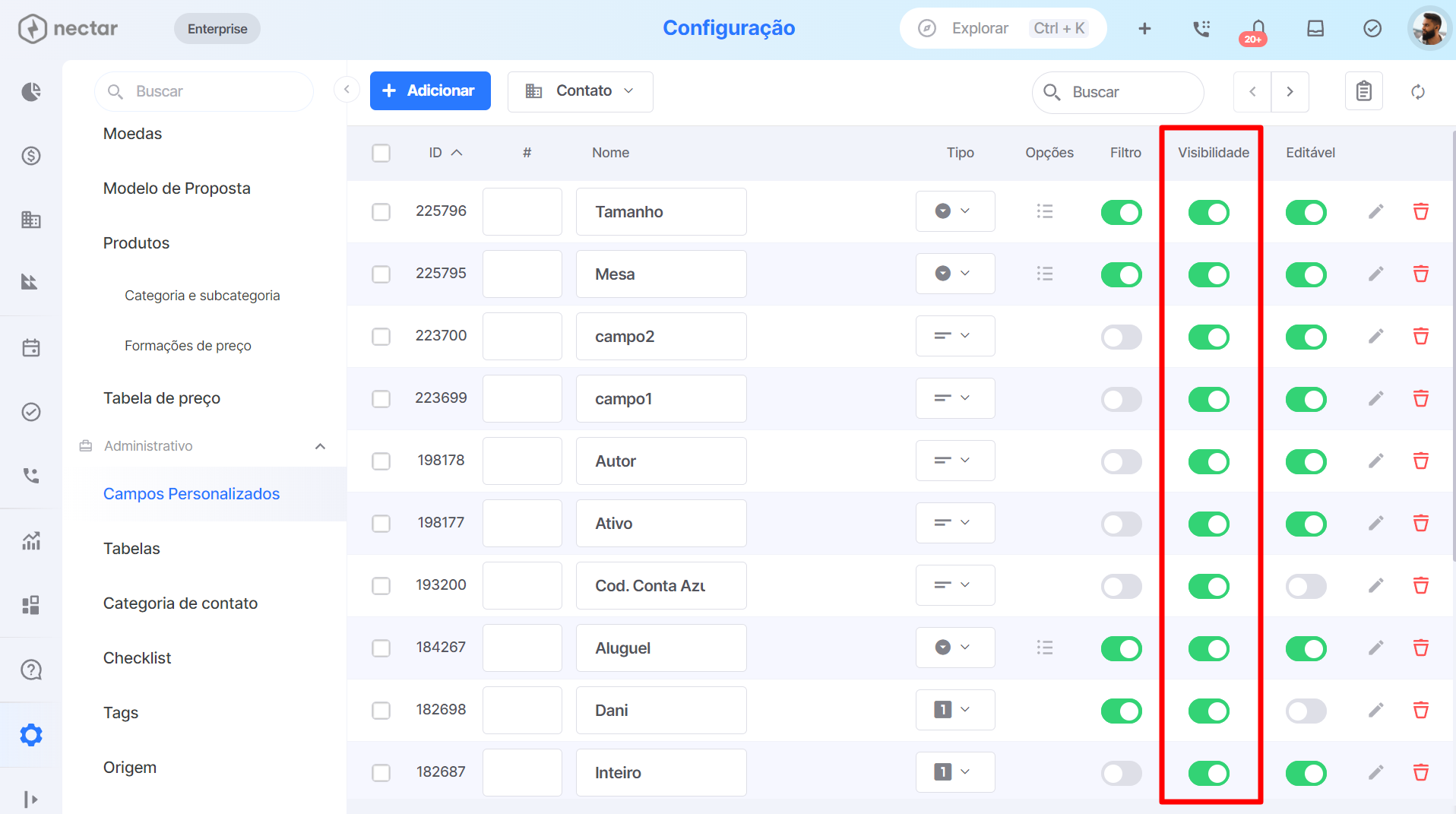Click the plus icon in the top bar
This screenshot has height=814, width=1456.
[1144, 28]
